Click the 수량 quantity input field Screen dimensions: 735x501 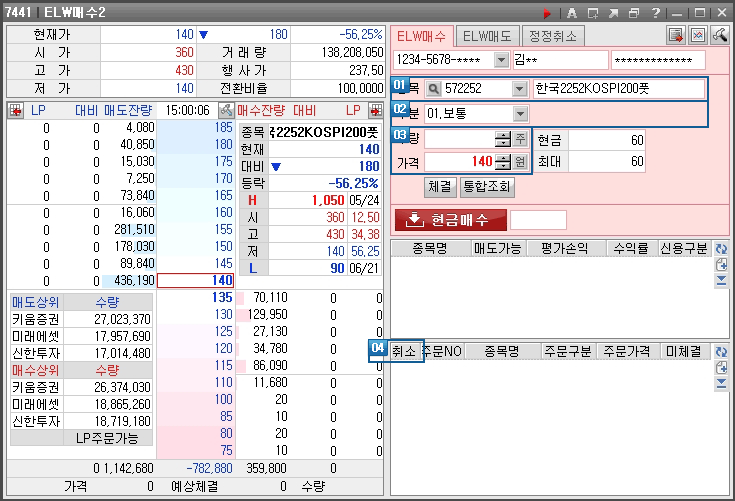(459, 138)
